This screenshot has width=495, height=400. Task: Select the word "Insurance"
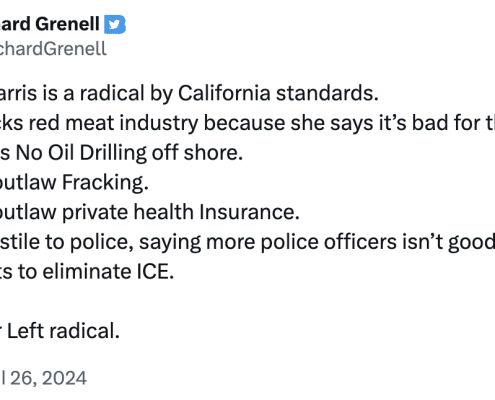click(x=249, y=212)
